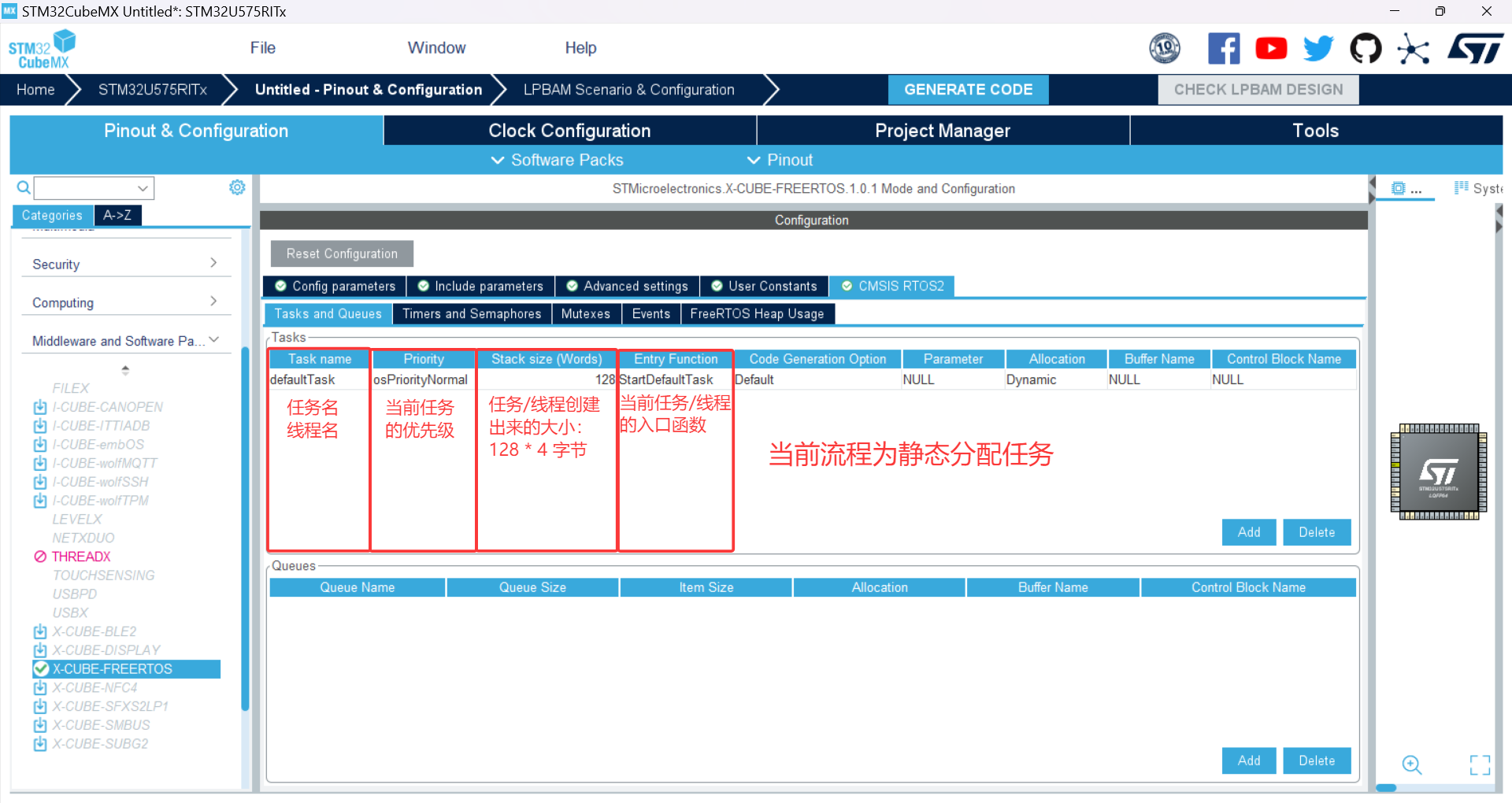
Task: Click download icon for I-CUBE-CANOPEN
Action: pyautogui.click(x=40, y=407)
